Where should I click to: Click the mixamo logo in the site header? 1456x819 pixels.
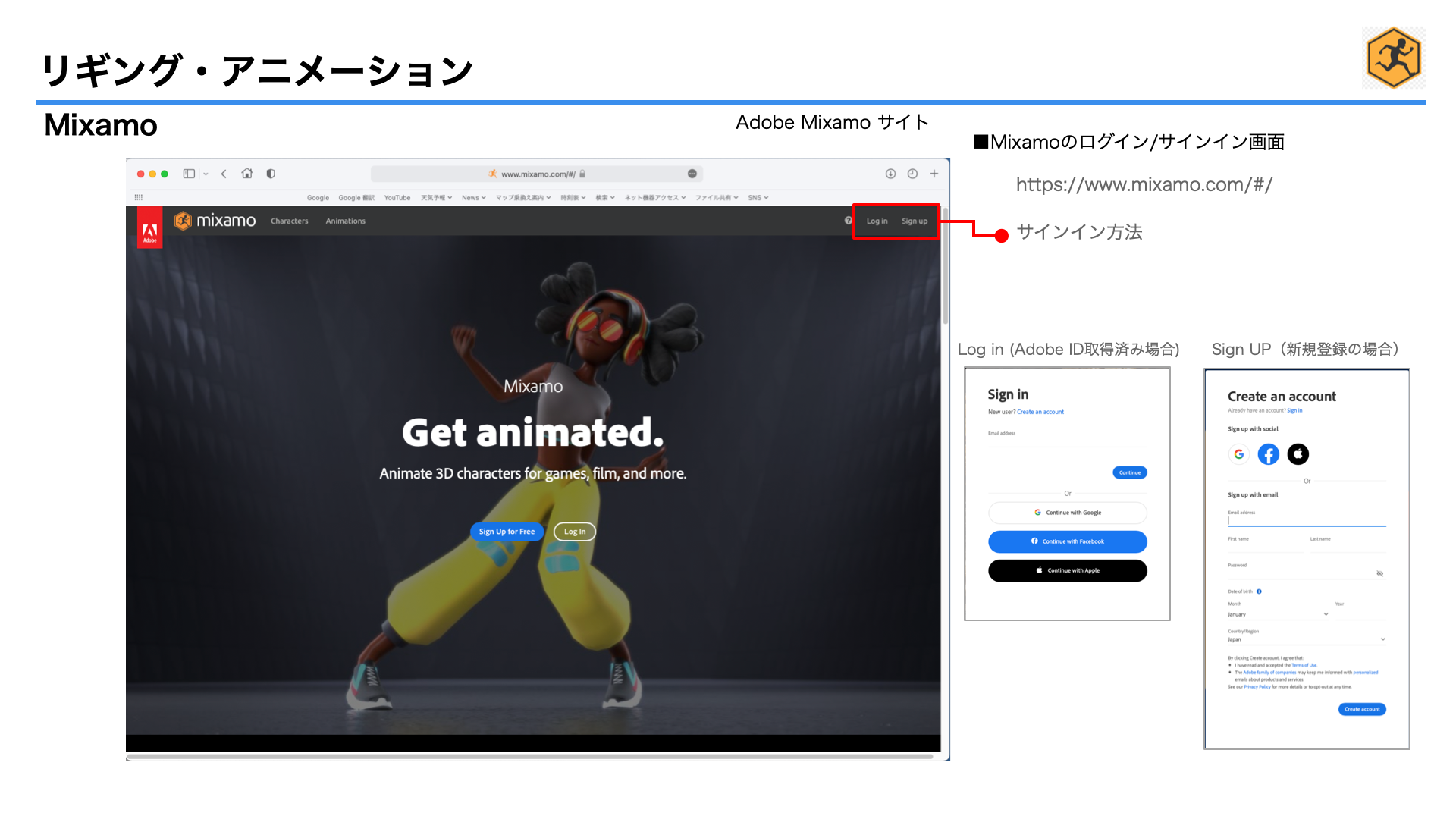pos(215,221)
